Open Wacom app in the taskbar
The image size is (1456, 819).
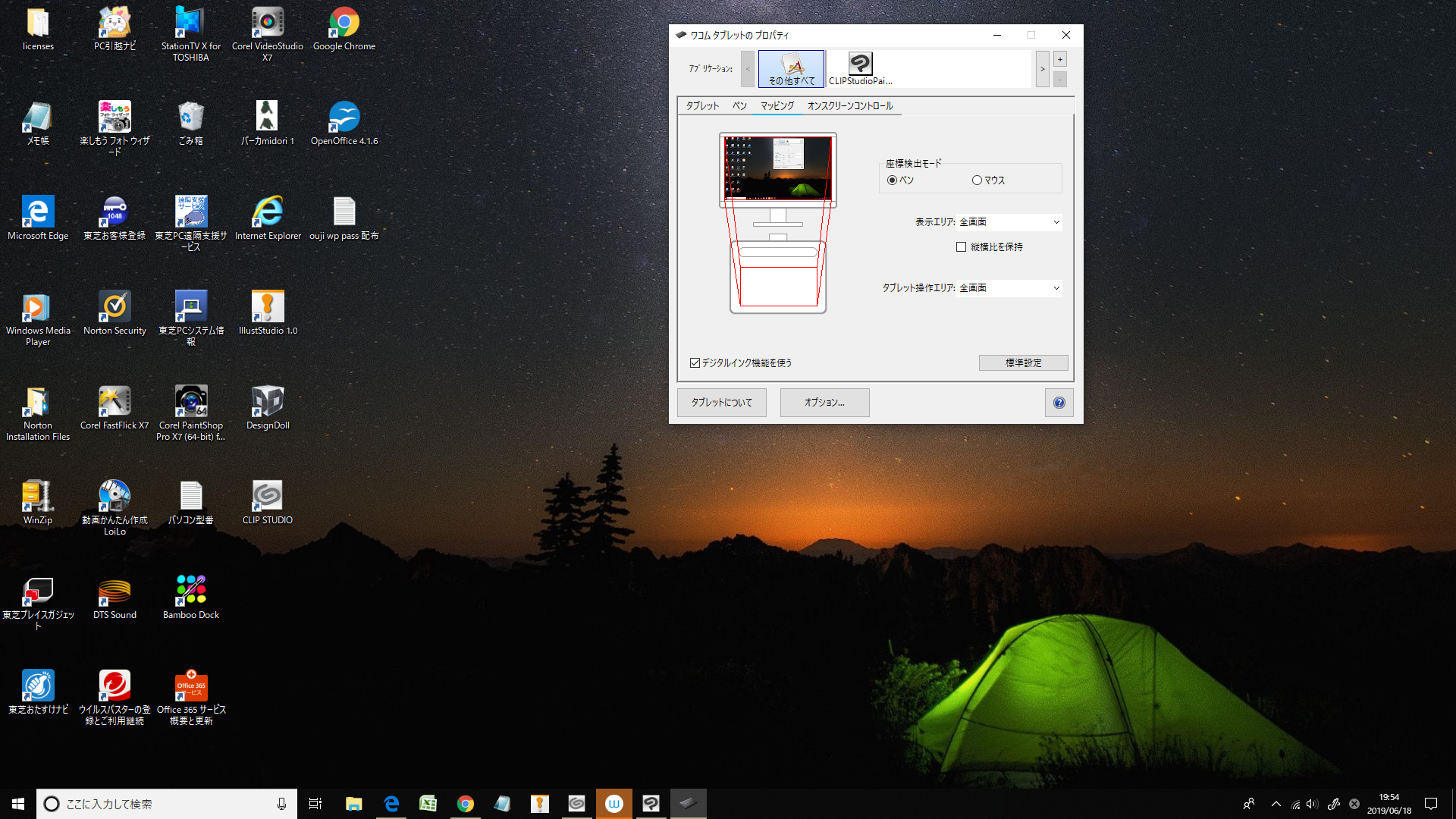tap(613, 804)
